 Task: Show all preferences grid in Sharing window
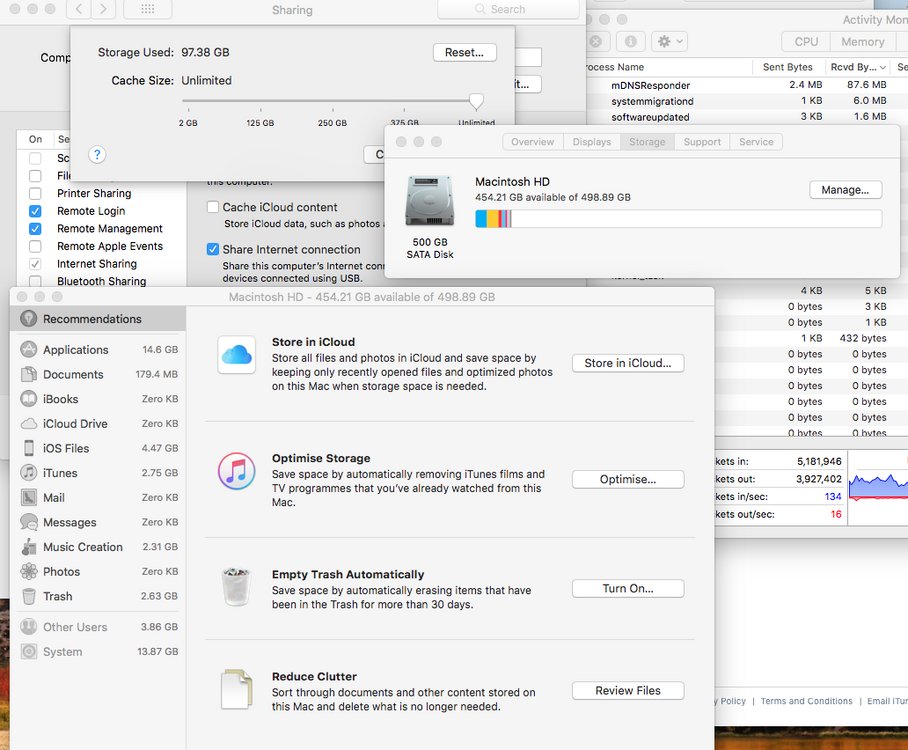pos(148,9)
